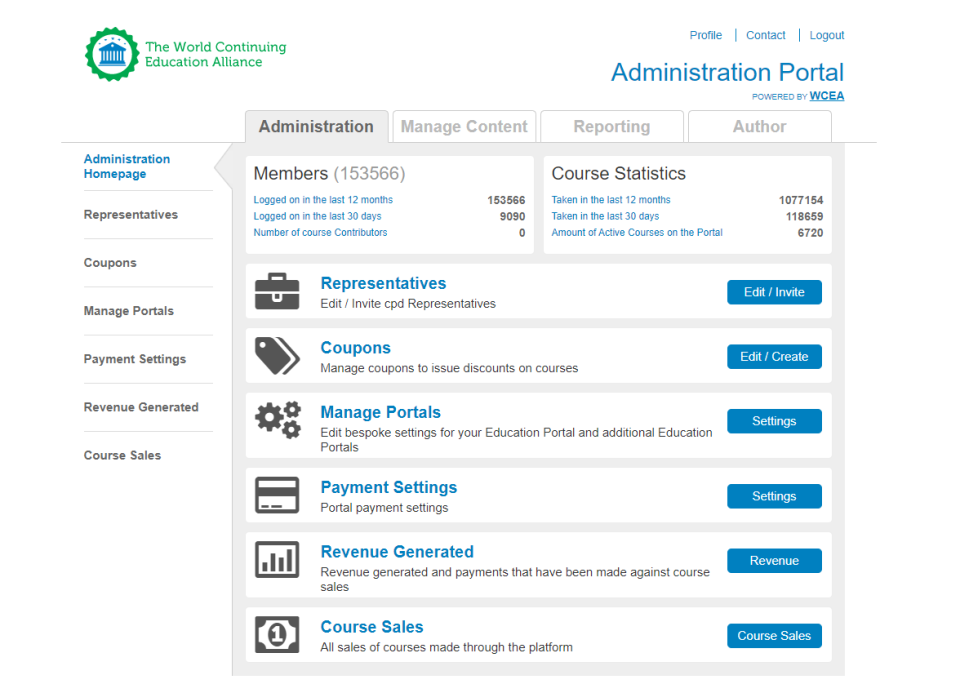Click the value 9090
Screen dimensions: 960x693
point(512,217)
